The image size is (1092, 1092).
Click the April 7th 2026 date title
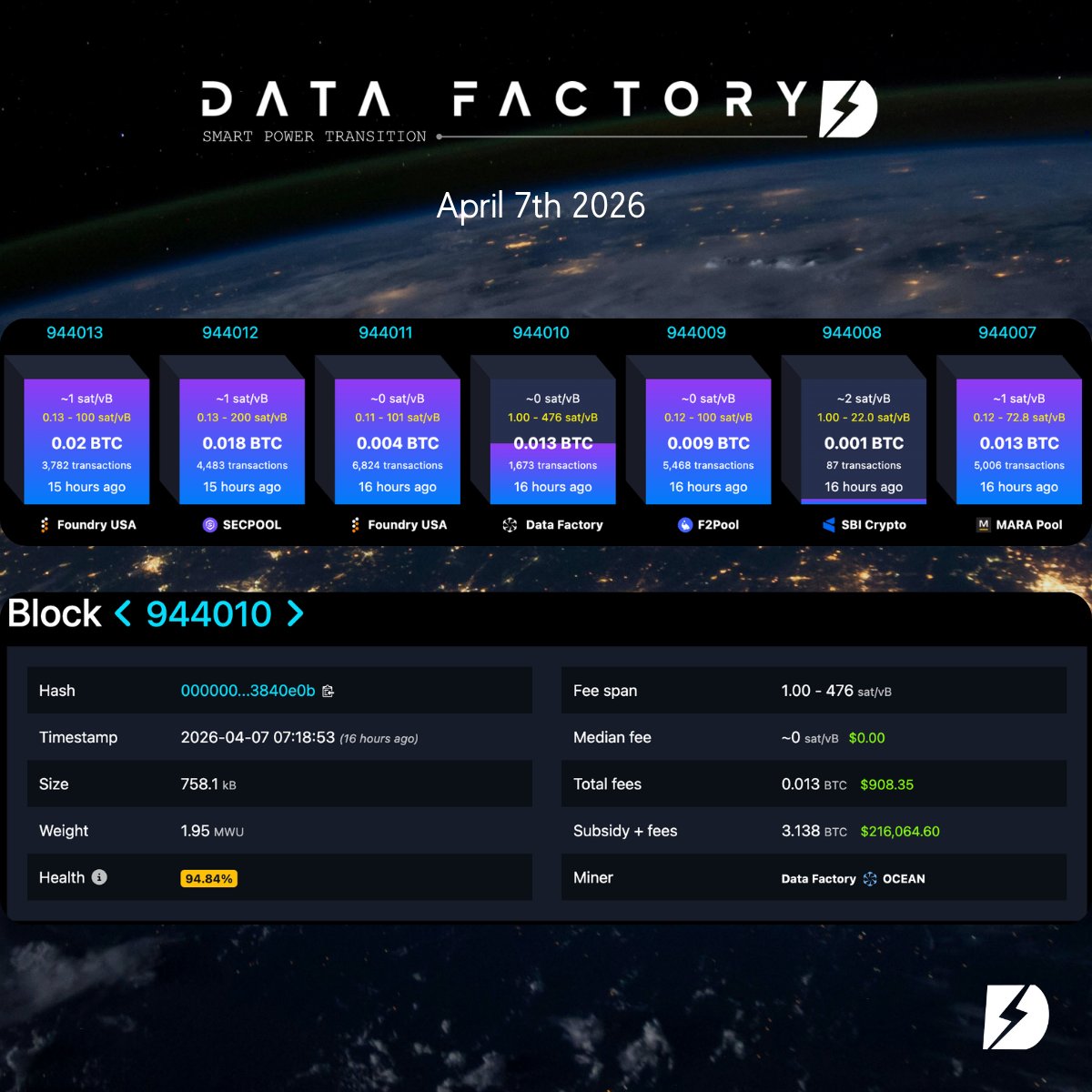pyautogui.click(x=541, y=206)
